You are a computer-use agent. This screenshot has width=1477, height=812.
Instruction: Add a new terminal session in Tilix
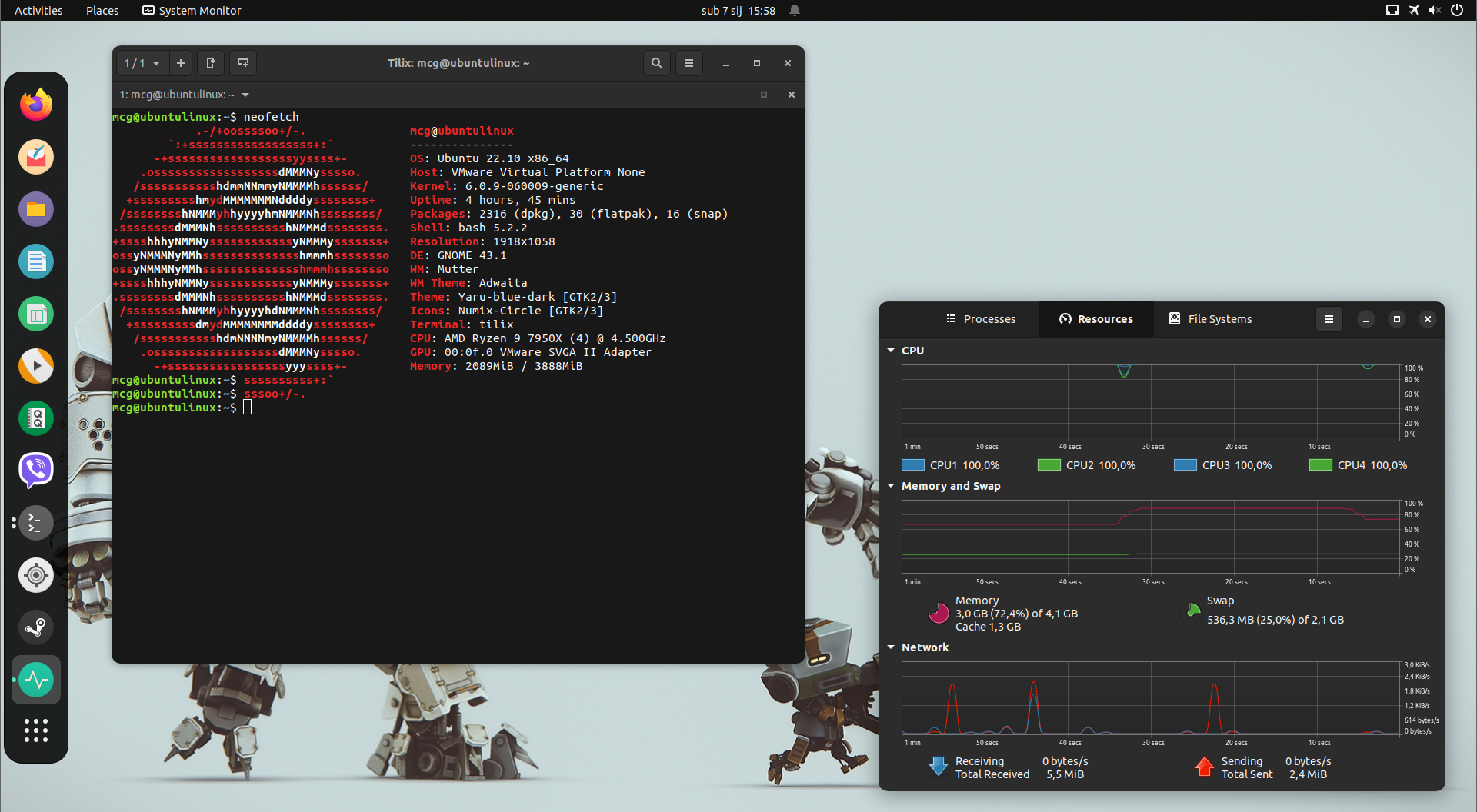(x=181, y=63)
